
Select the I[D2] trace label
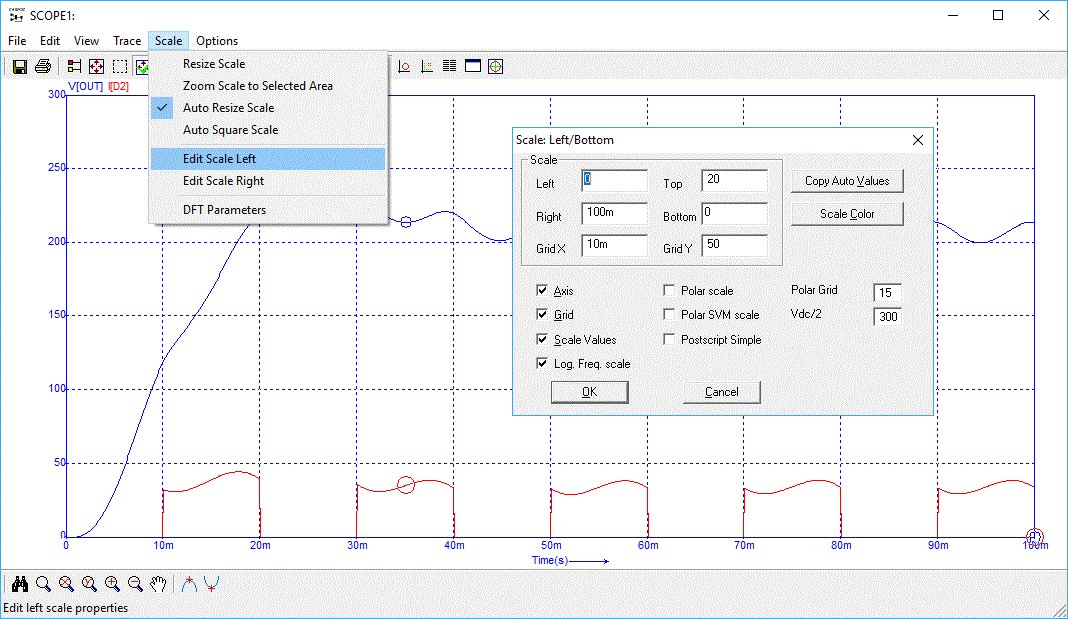coord(119,86)
